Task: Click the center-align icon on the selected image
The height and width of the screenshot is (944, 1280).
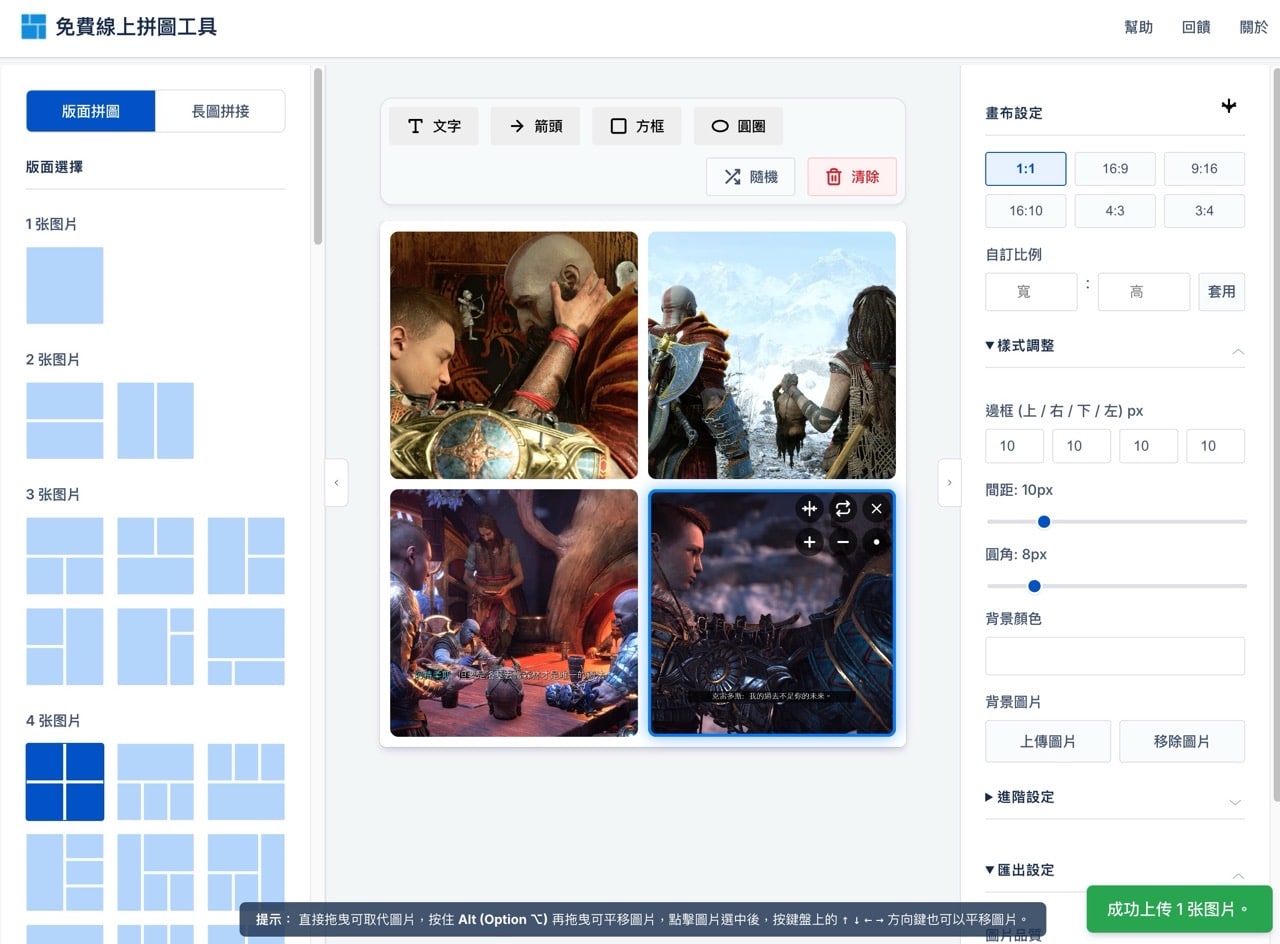Action: click(x=809, y=509)
